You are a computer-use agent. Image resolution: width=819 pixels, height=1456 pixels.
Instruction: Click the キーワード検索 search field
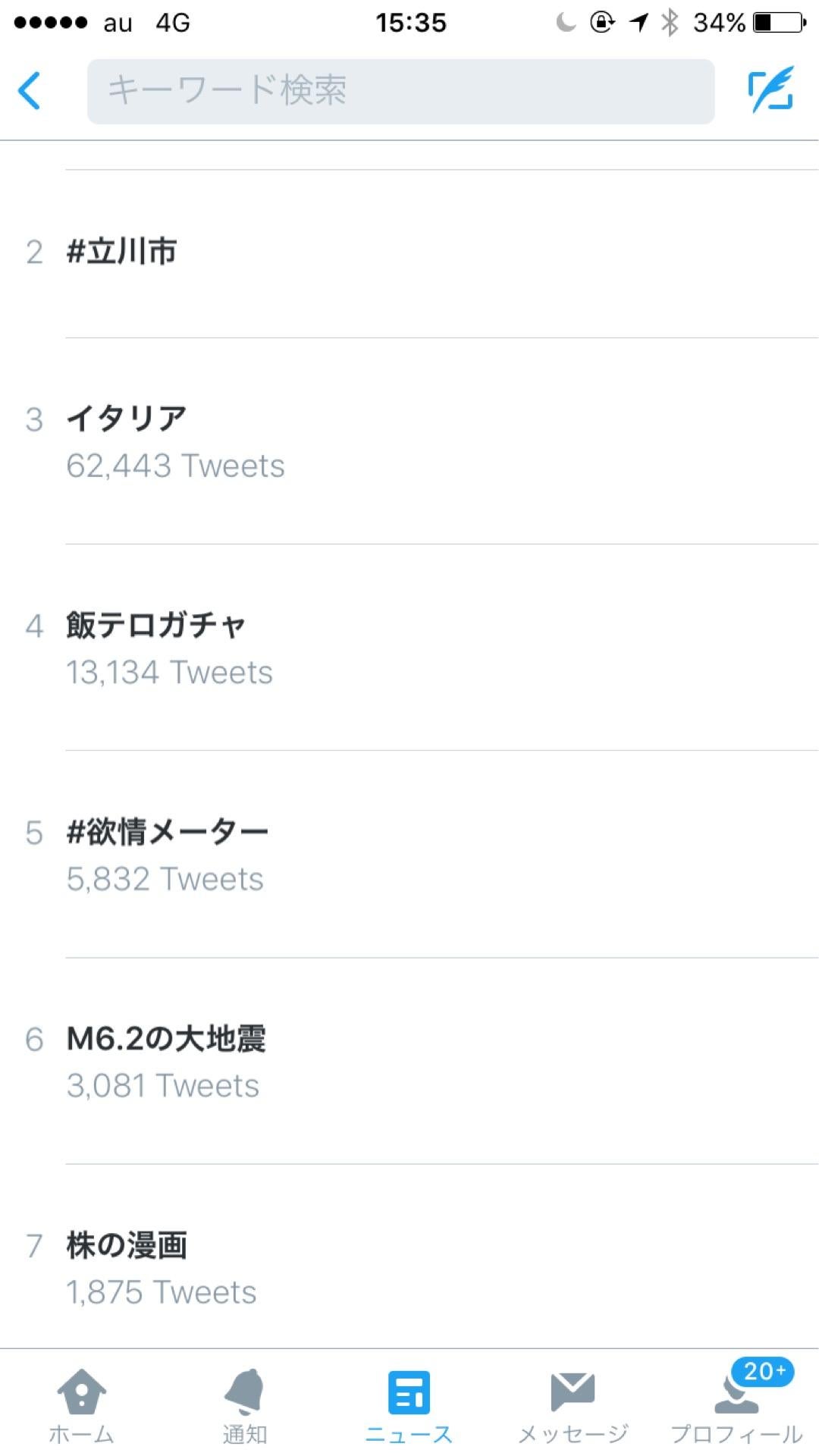pyautogui.click(x=400, y=91)
